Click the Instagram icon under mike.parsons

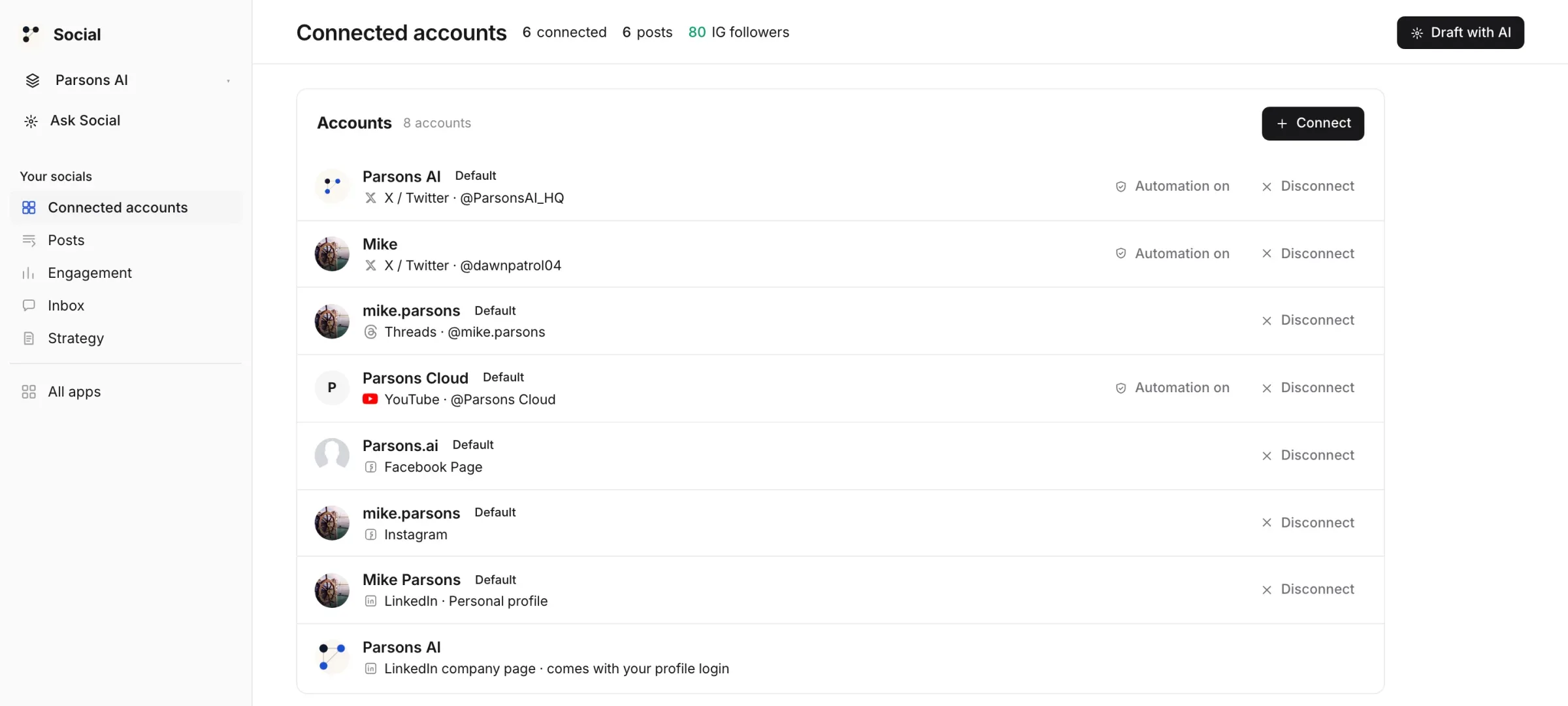tap(370, 535)
